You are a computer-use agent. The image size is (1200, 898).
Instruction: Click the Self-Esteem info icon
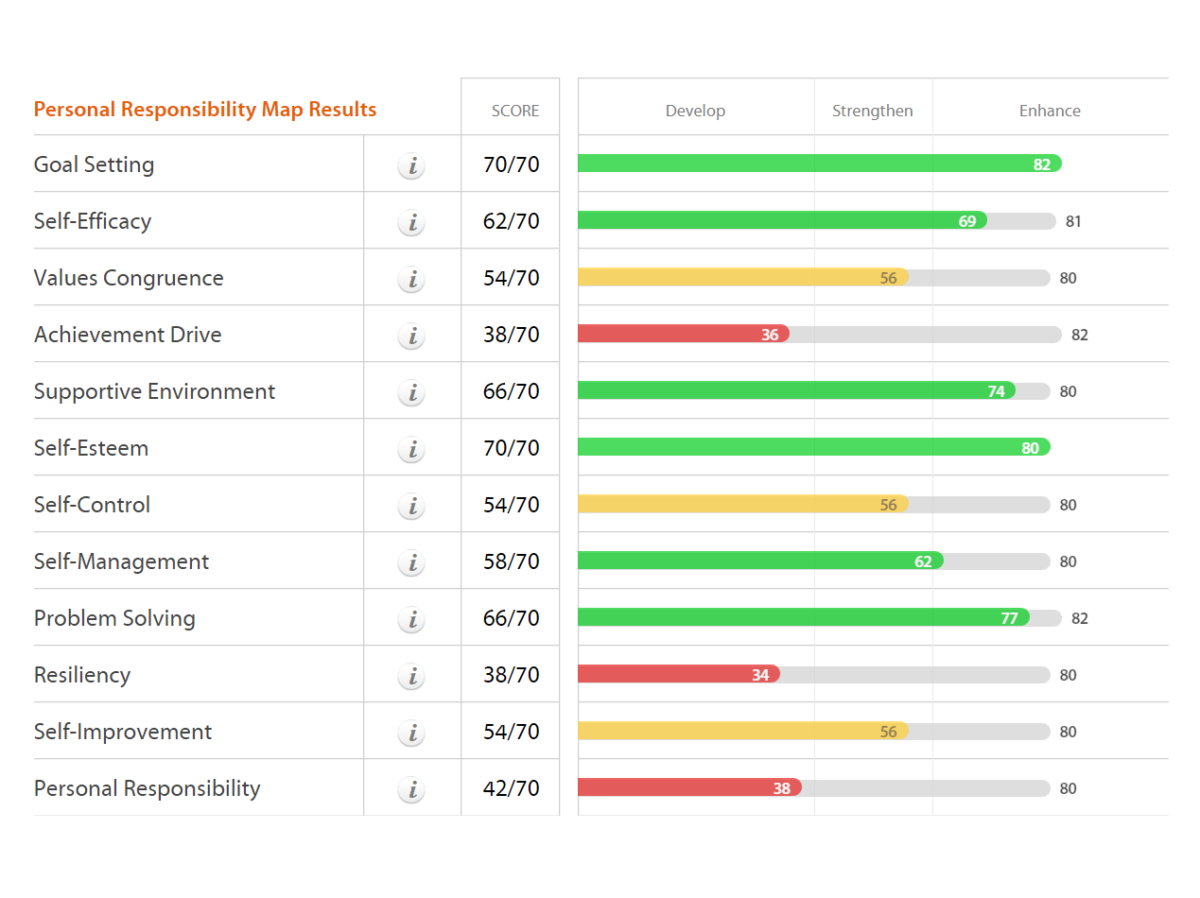point(411,449)
